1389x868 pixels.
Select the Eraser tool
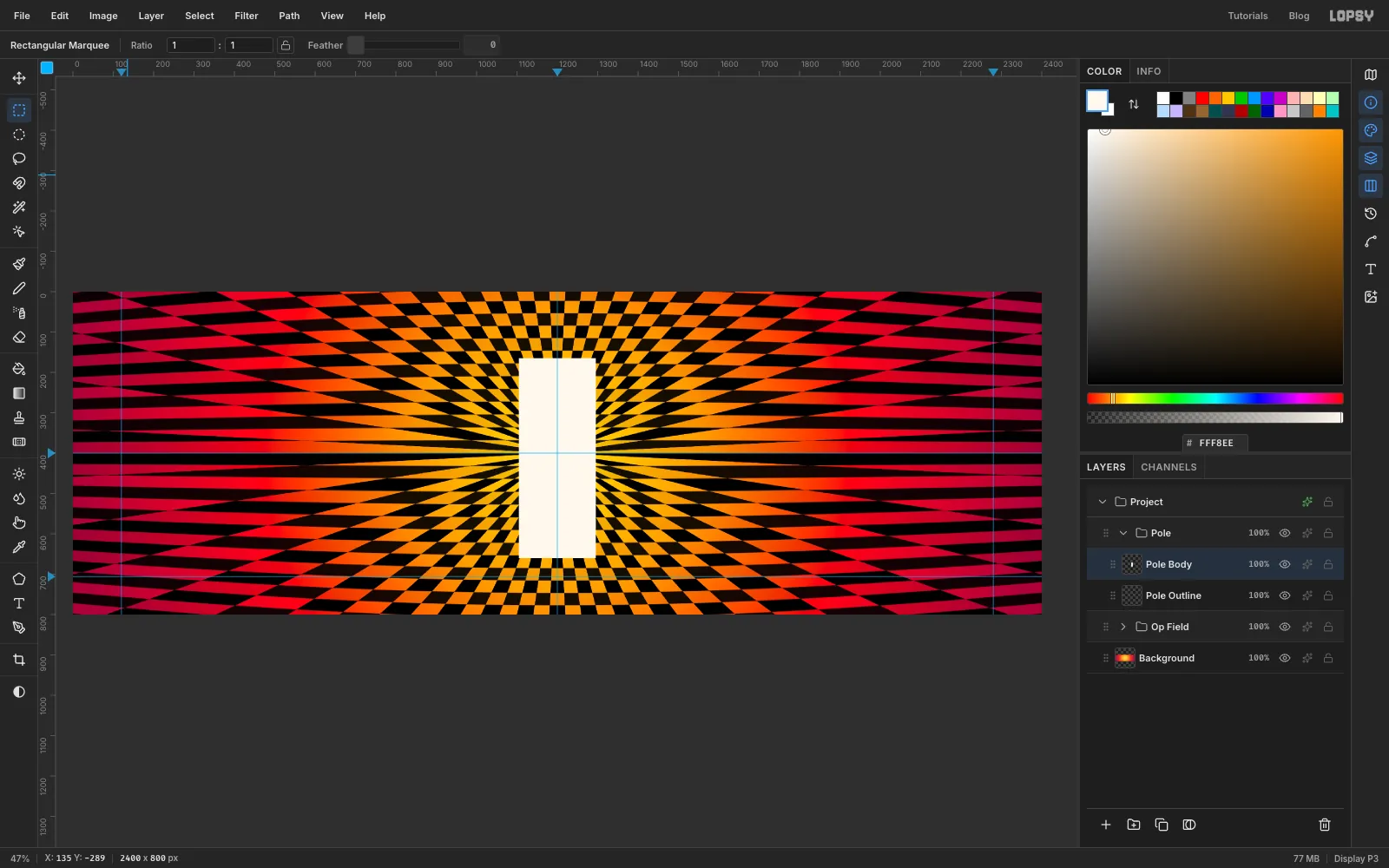[19, 337]
